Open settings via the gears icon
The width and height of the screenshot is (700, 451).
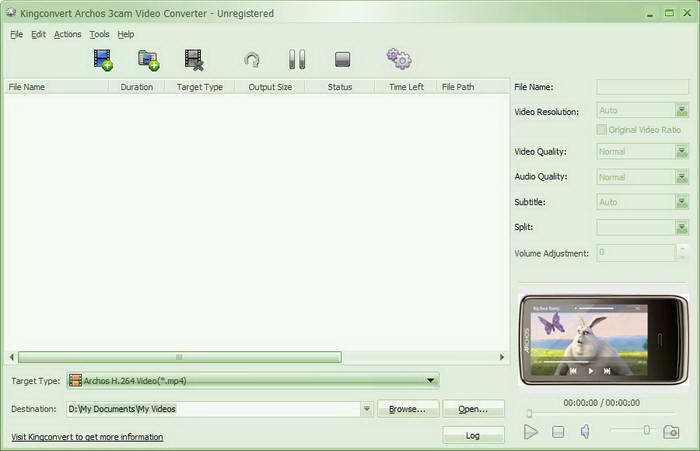[399, 60]
